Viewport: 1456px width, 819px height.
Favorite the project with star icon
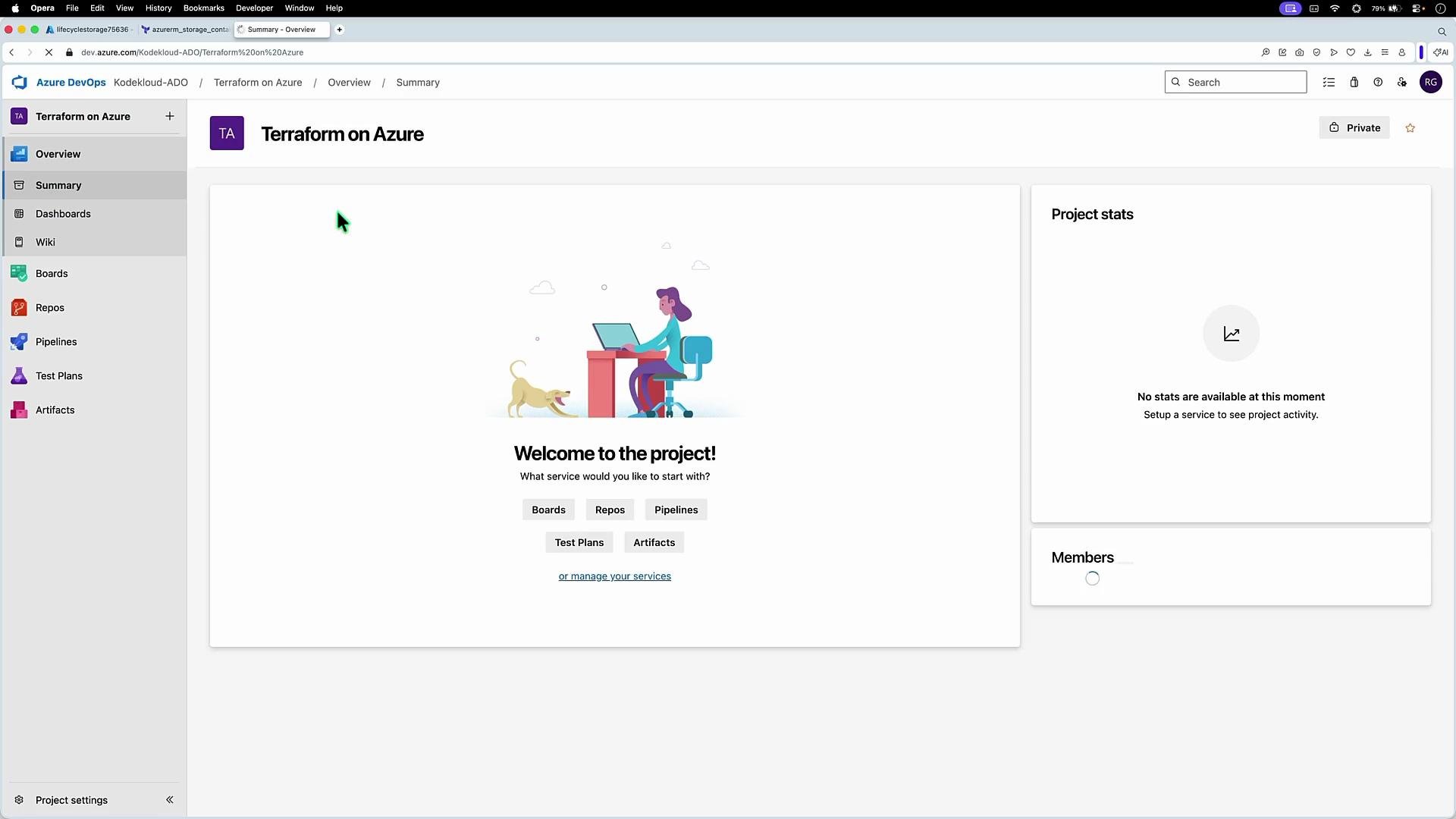point(1410,128)
